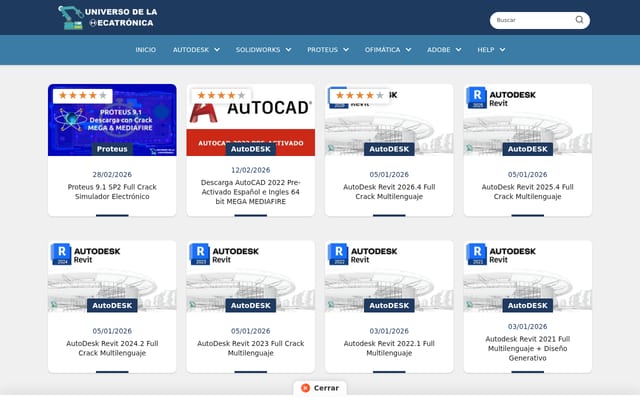Viewport: 640px width, 400px height.
Task: Click the Proteus category badge
Action: [x=112, y=149]
